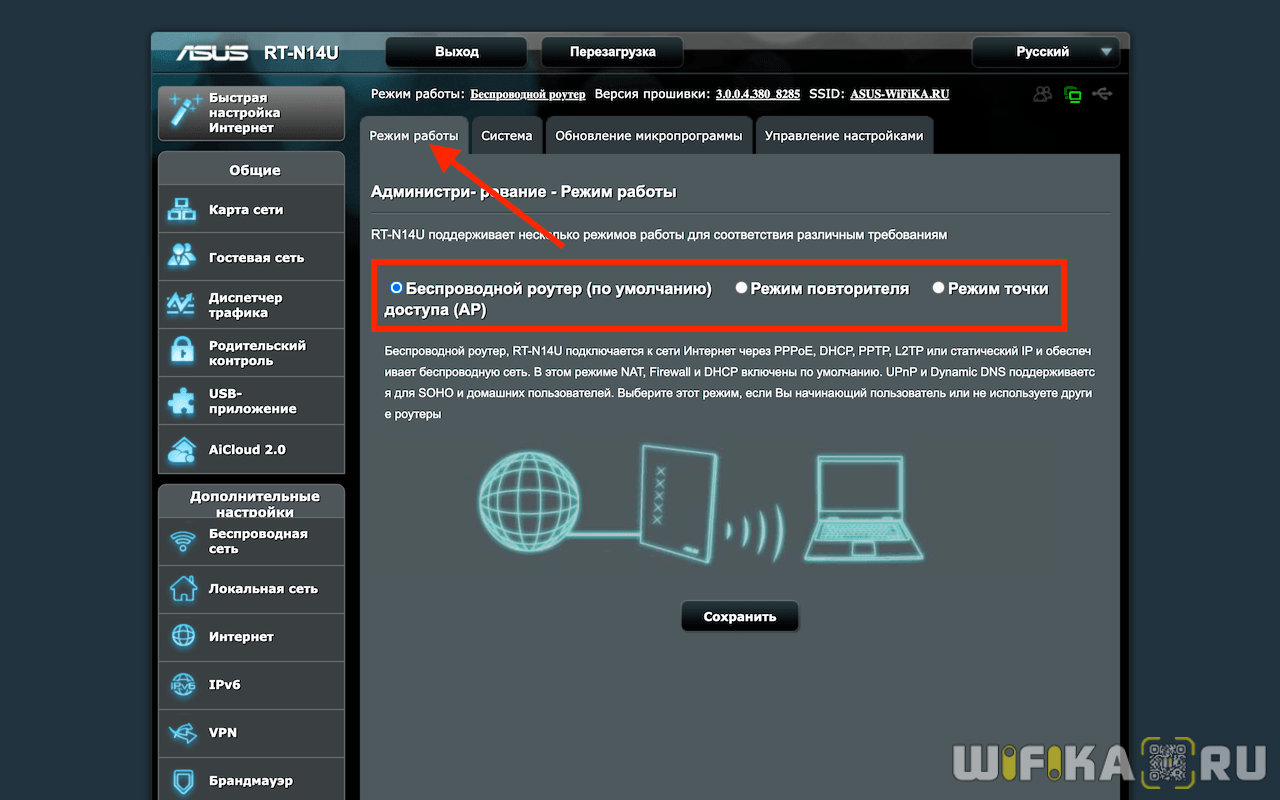Image resolution: width=1280 pixels, height=800 pixels.
Task: Switch to the Режим работы tab
Action: coord(414,136)
